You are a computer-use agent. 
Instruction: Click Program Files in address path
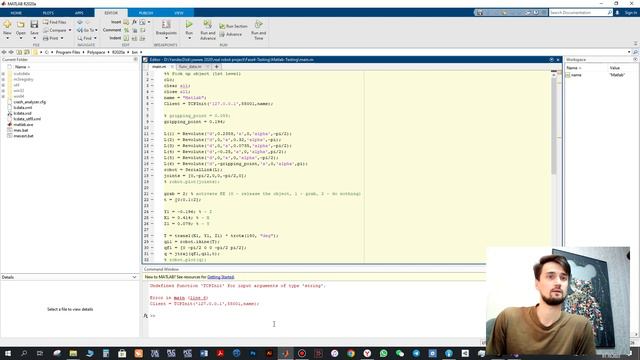pyautogui.click(x=68, y=52)
